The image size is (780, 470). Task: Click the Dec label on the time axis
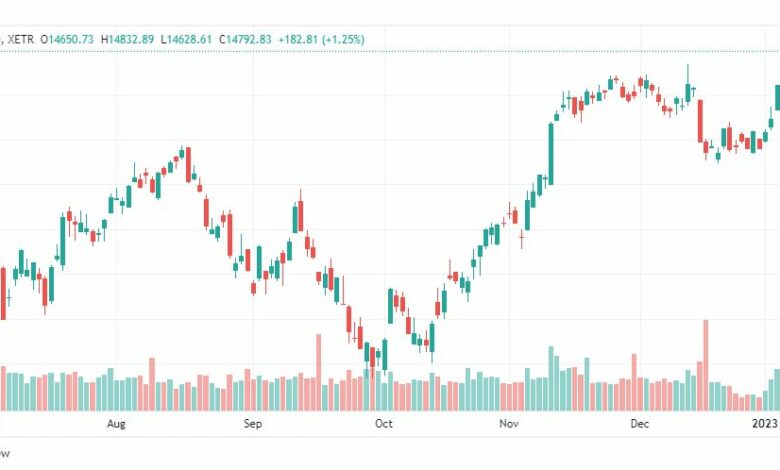(640, 423)
